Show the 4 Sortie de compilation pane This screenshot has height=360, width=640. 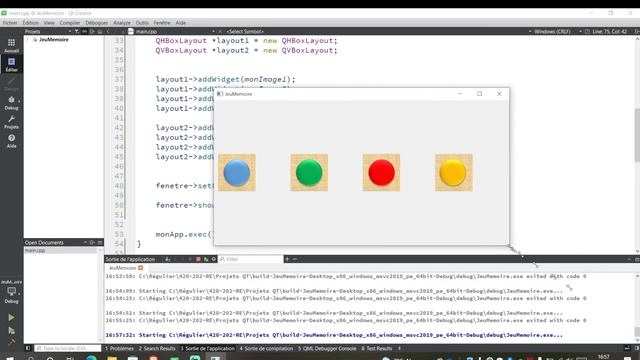tap(267, 348)
